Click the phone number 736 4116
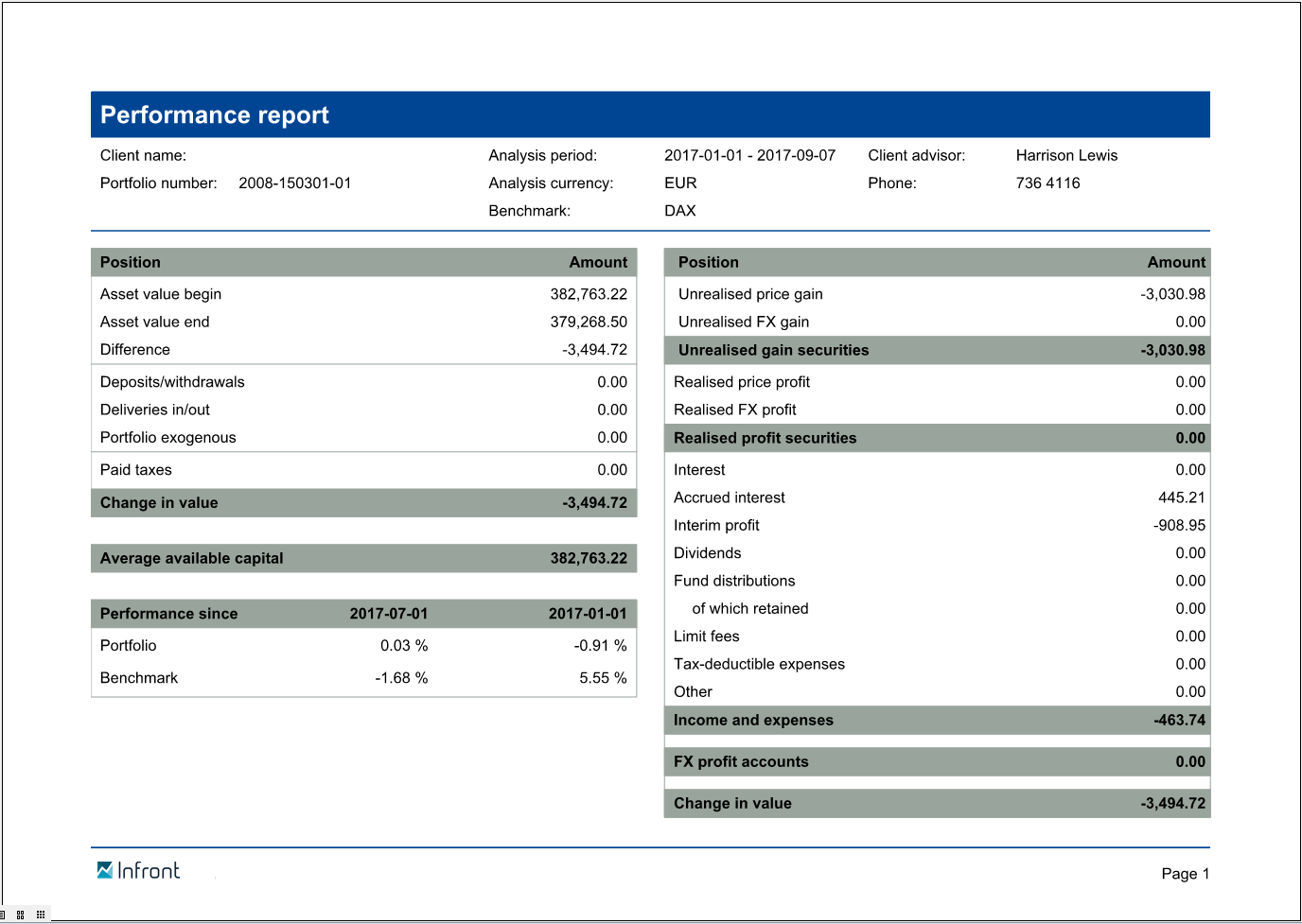This screenshot has height=924, width=1302. pyautogui.click(x=1047, y=183)
